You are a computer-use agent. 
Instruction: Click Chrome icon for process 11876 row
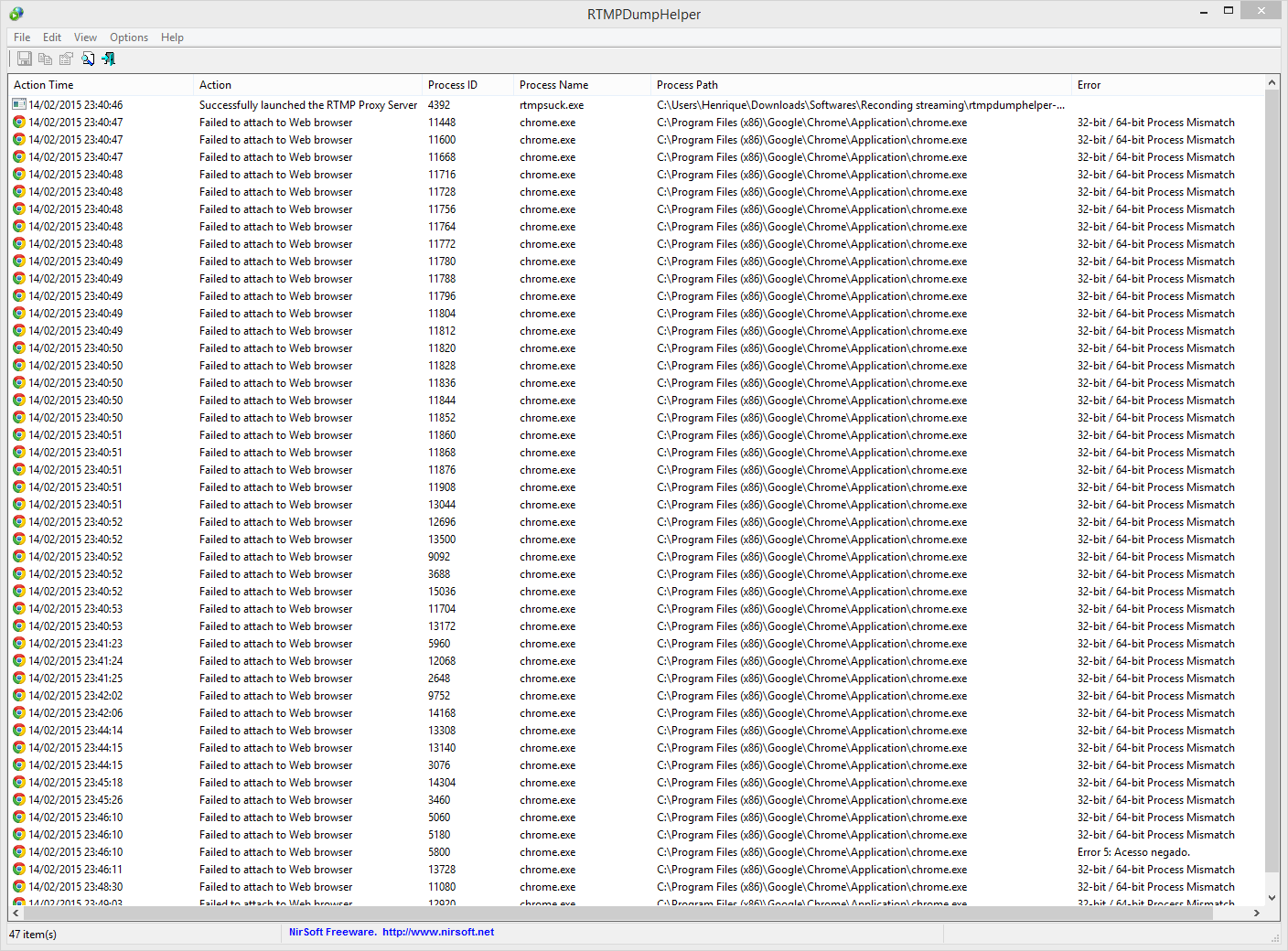point(19,470)
